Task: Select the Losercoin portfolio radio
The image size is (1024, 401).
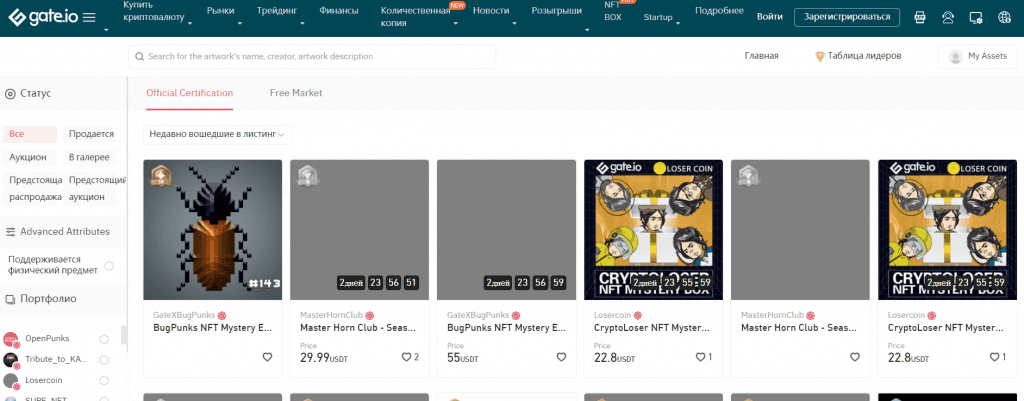Action: pos(104,380)
